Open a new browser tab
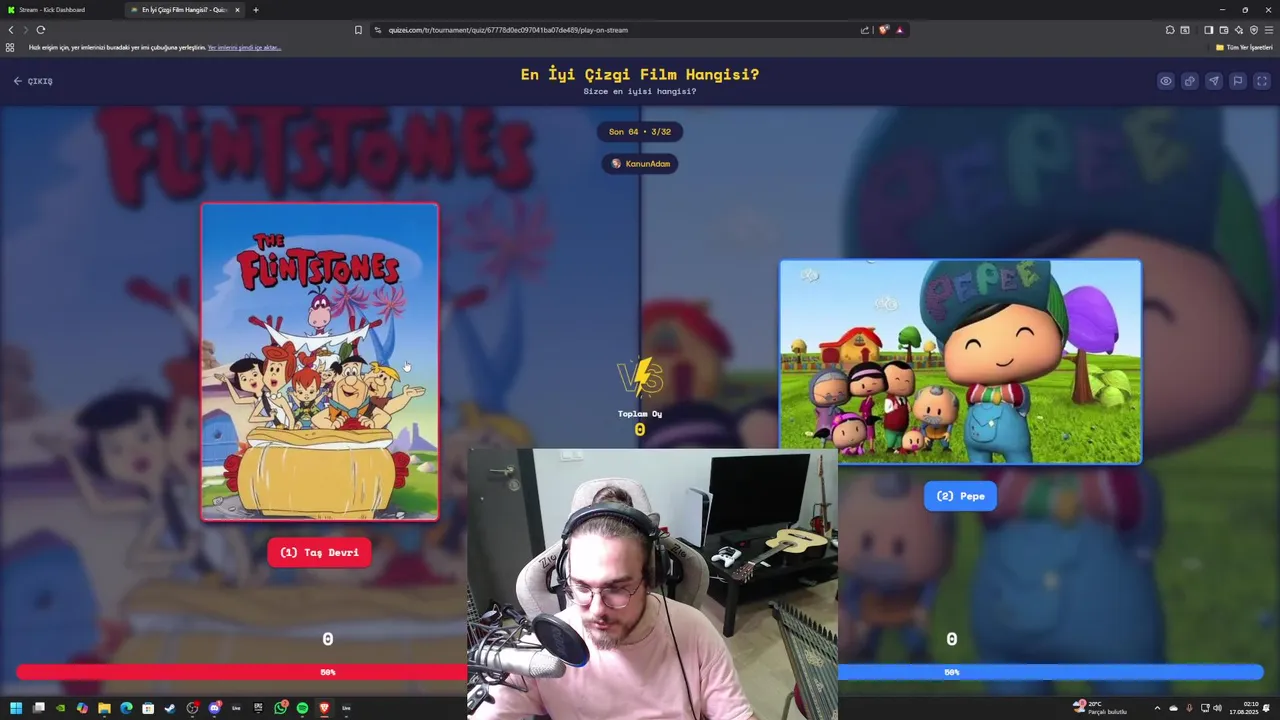1280x720 pixels. [x=256, y=10]
